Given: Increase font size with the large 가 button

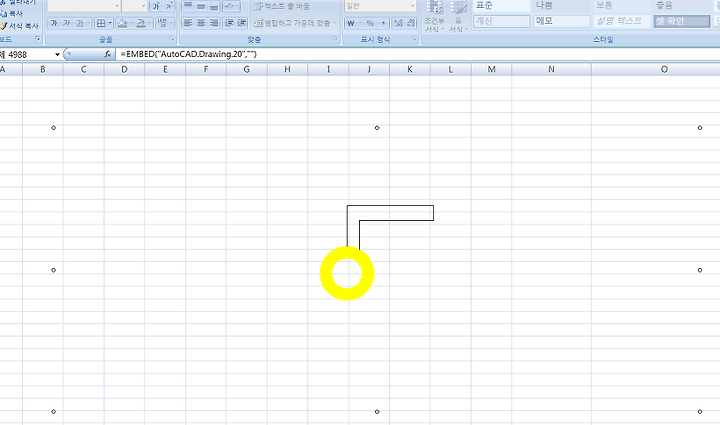Looking at the screenshot, I should [x=156, y=6].
